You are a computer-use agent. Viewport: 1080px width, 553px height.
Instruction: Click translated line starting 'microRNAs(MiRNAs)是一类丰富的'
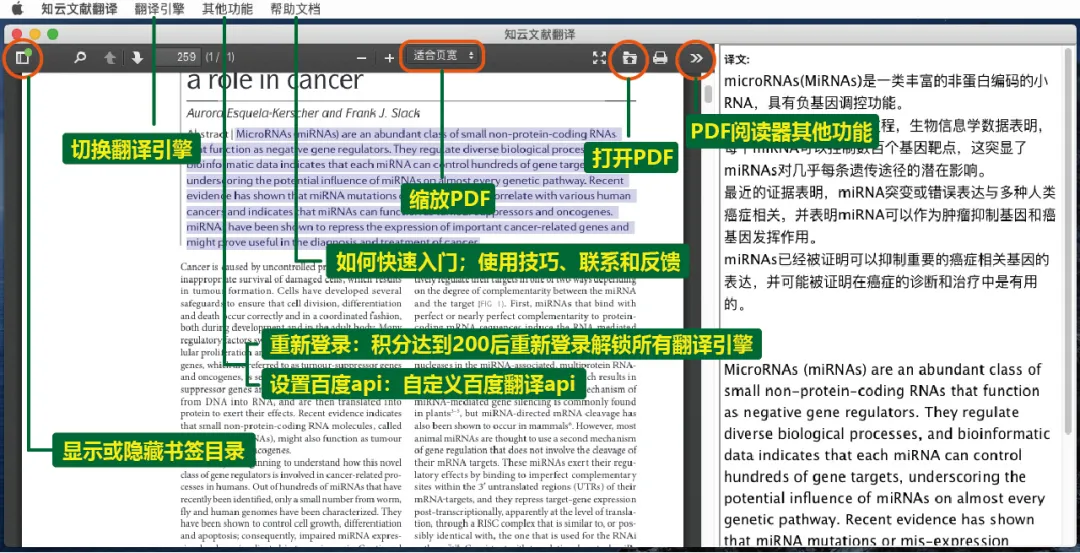(x=886, y=81)
